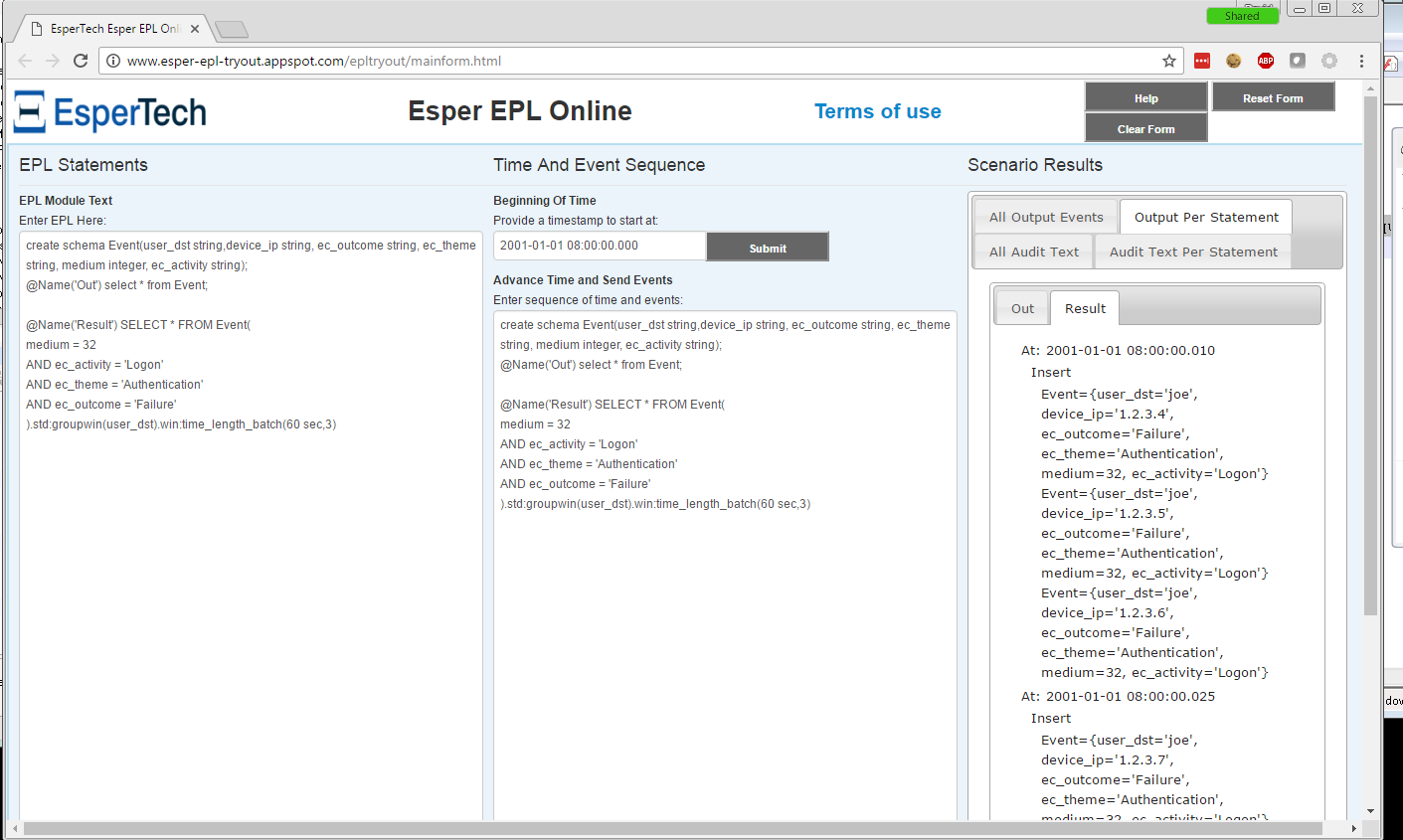Open the All Audit Text tab
The image size is (1403, 840).
coord(1033,252)
